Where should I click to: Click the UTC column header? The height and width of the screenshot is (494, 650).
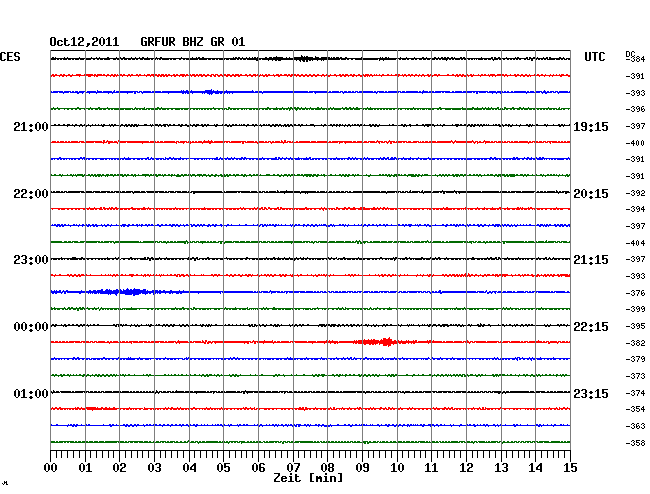click(594, 57)
